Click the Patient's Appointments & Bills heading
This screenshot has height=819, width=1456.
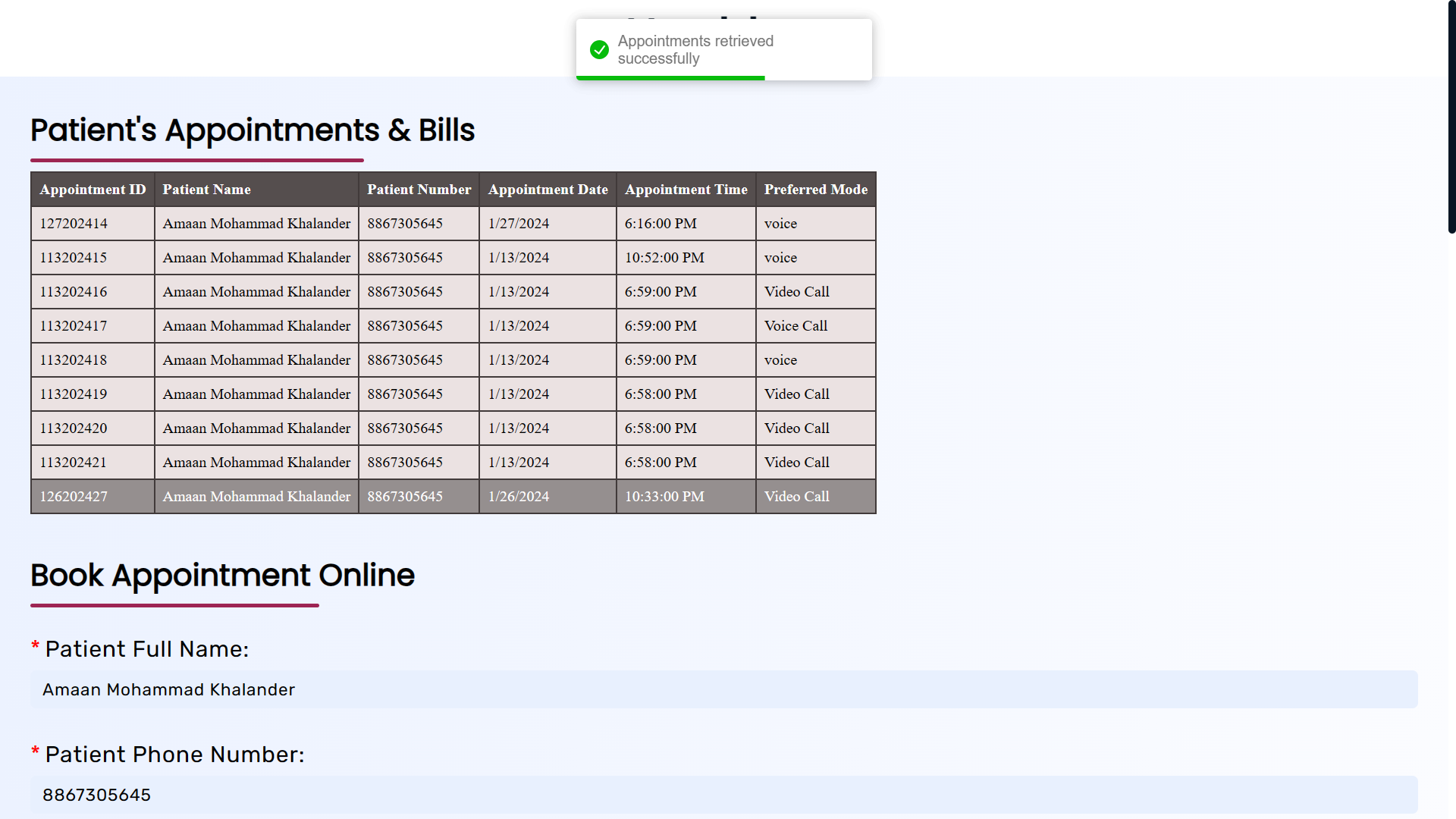click(x=253, y=130)
